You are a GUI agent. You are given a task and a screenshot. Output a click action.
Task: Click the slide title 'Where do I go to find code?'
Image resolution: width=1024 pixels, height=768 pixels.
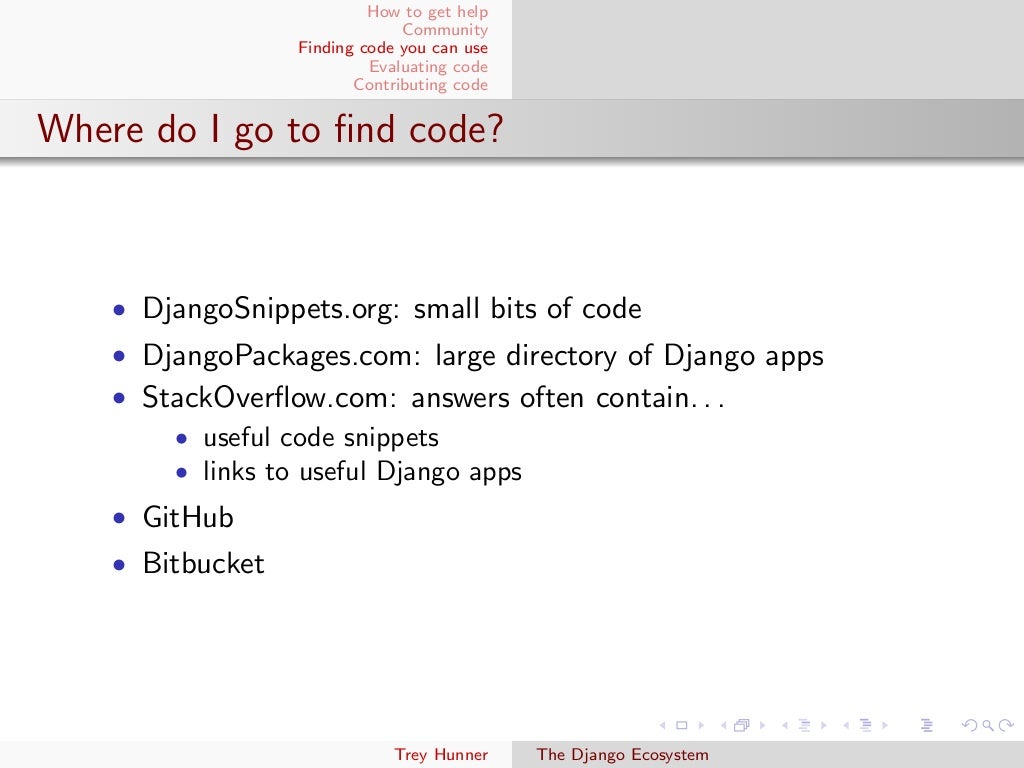point(270,129)
